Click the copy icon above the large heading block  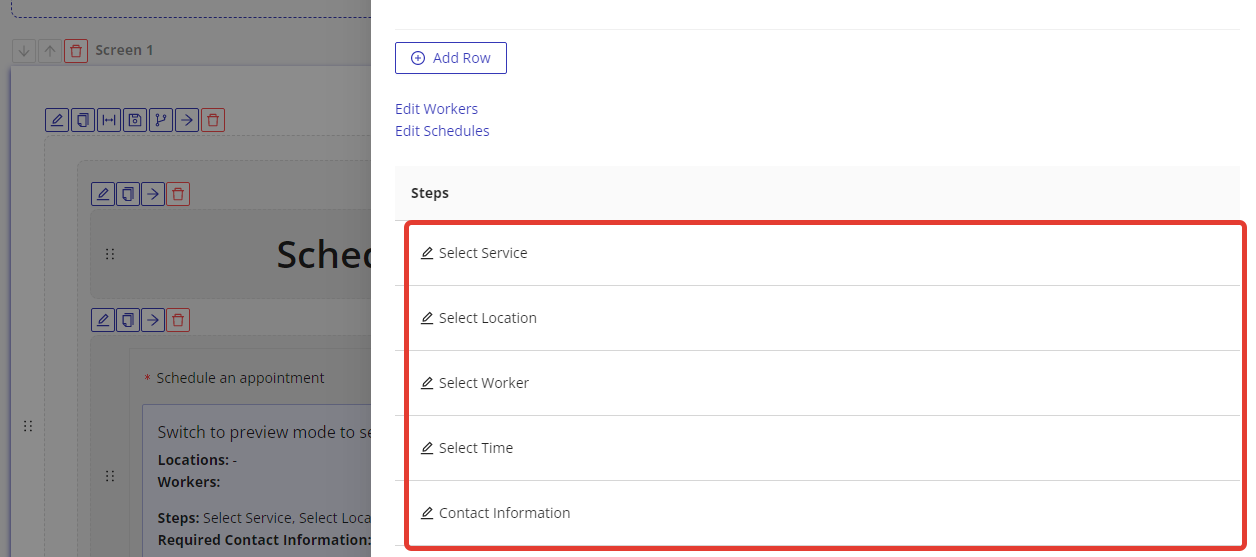(x=128, y=194)
